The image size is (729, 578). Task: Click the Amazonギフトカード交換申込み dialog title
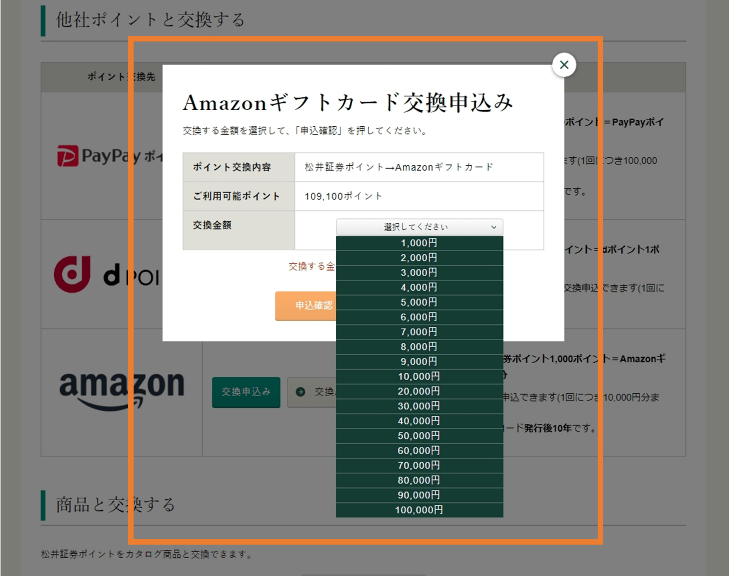[x=348, y=102]
